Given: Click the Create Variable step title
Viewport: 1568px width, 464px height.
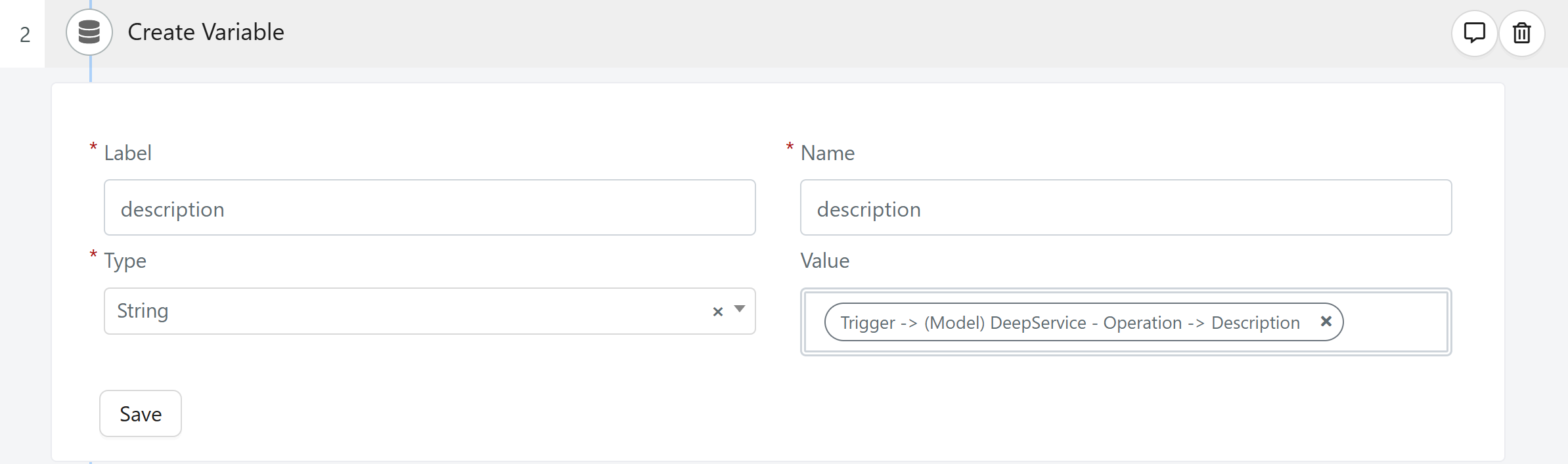Looking at the screenshot, I should [x=206, y=32].
